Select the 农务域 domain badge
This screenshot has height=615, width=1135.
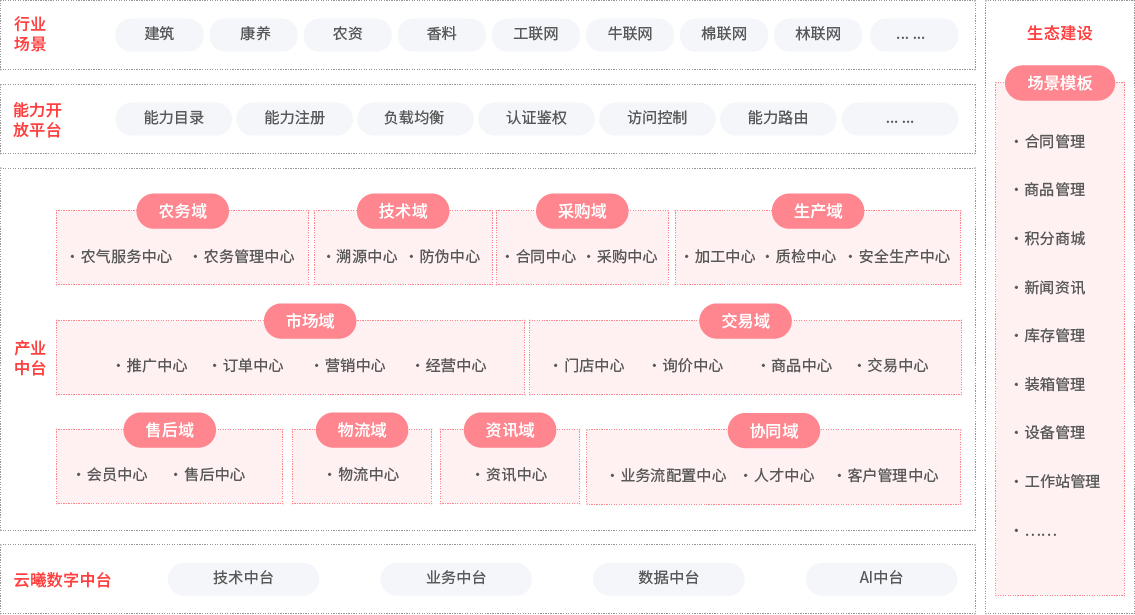tap(182, 211)
